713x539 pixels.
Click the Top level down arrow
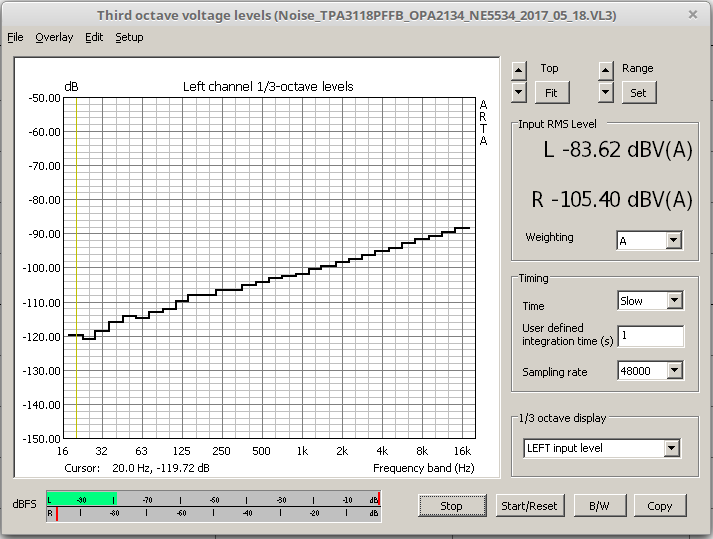pyautogui.click(x=518, y=92)
